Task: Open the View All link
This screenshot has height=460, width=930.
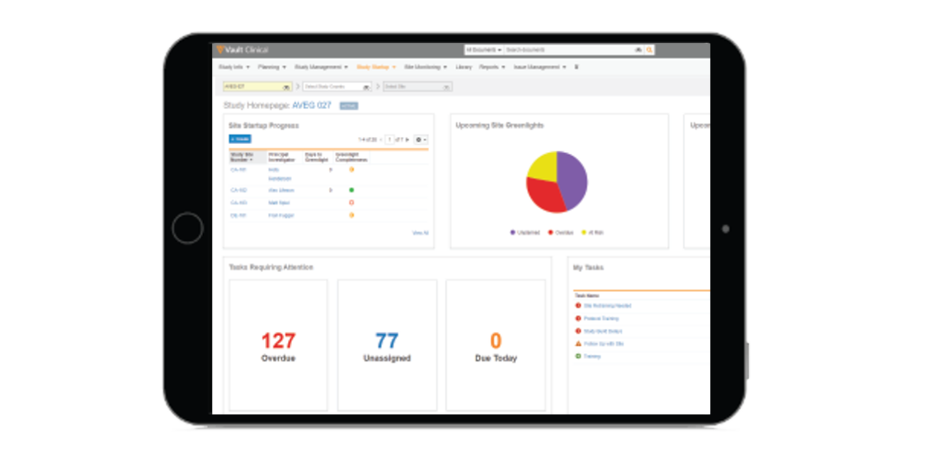Action: (x=420, y=232)
